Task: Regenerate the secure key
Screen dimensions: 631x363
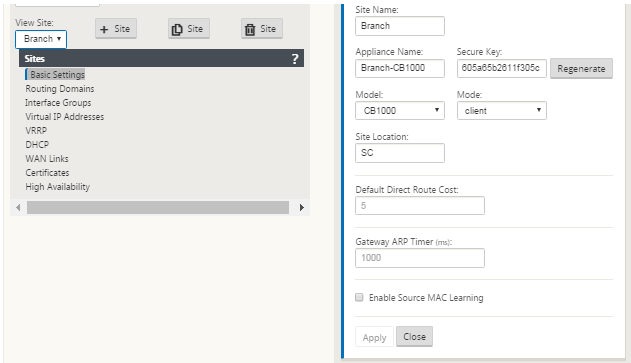Action: pos(581,69)
